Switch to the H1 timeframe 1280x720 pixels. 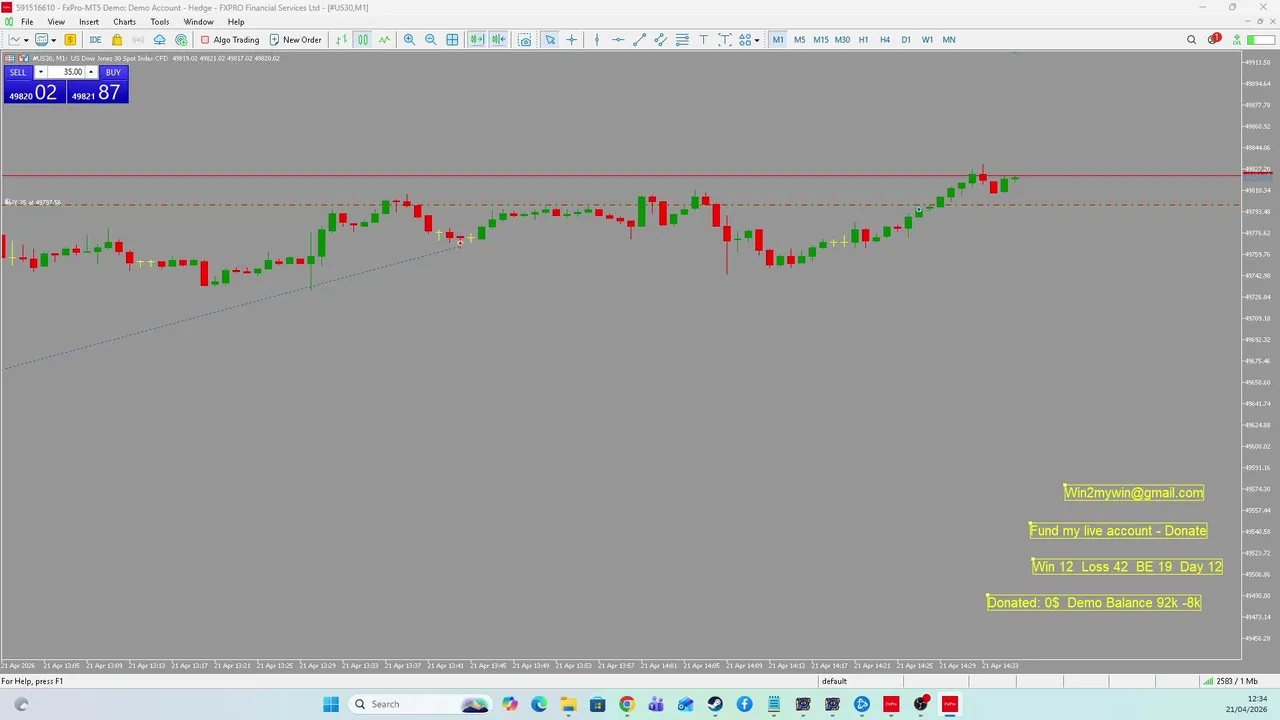tap(863, 40)
